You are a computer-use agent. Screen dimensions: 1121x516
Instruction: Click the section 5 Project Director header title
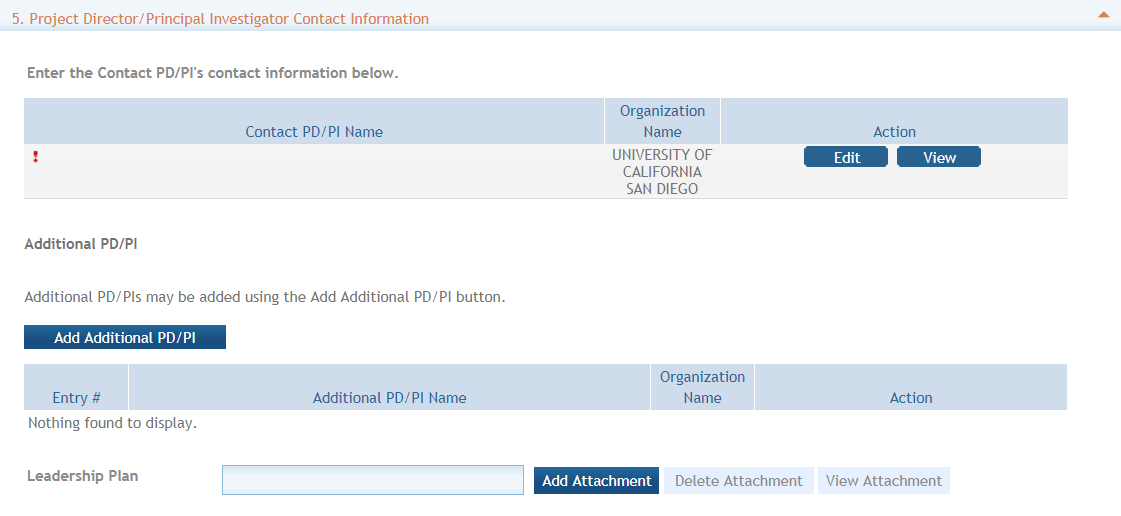[220, 19]
